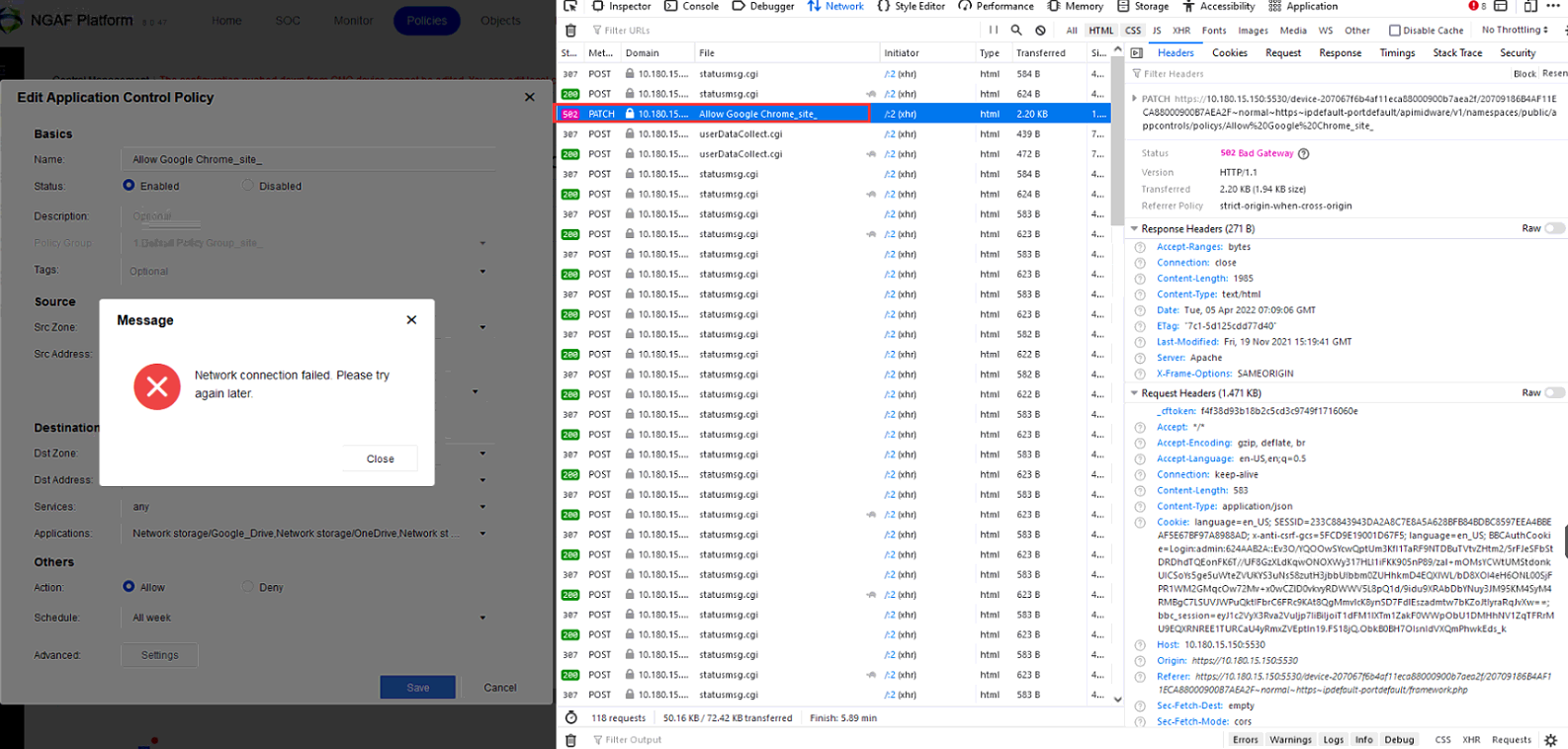1568x749 pixels.
Task: Select the Deny action radio button
Action: [x=248, y=587]
